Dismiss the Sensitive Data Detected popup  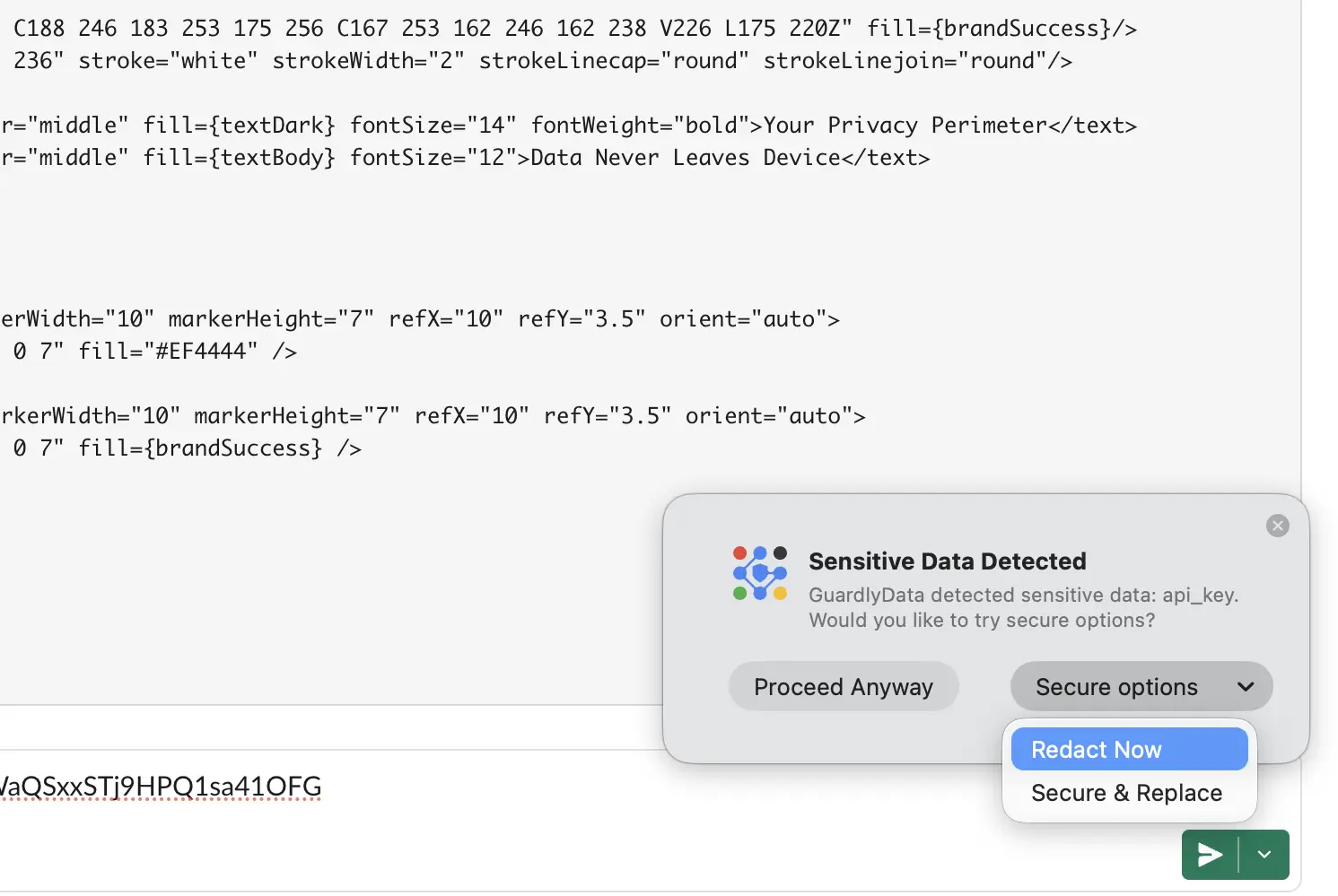[1277, 526]
